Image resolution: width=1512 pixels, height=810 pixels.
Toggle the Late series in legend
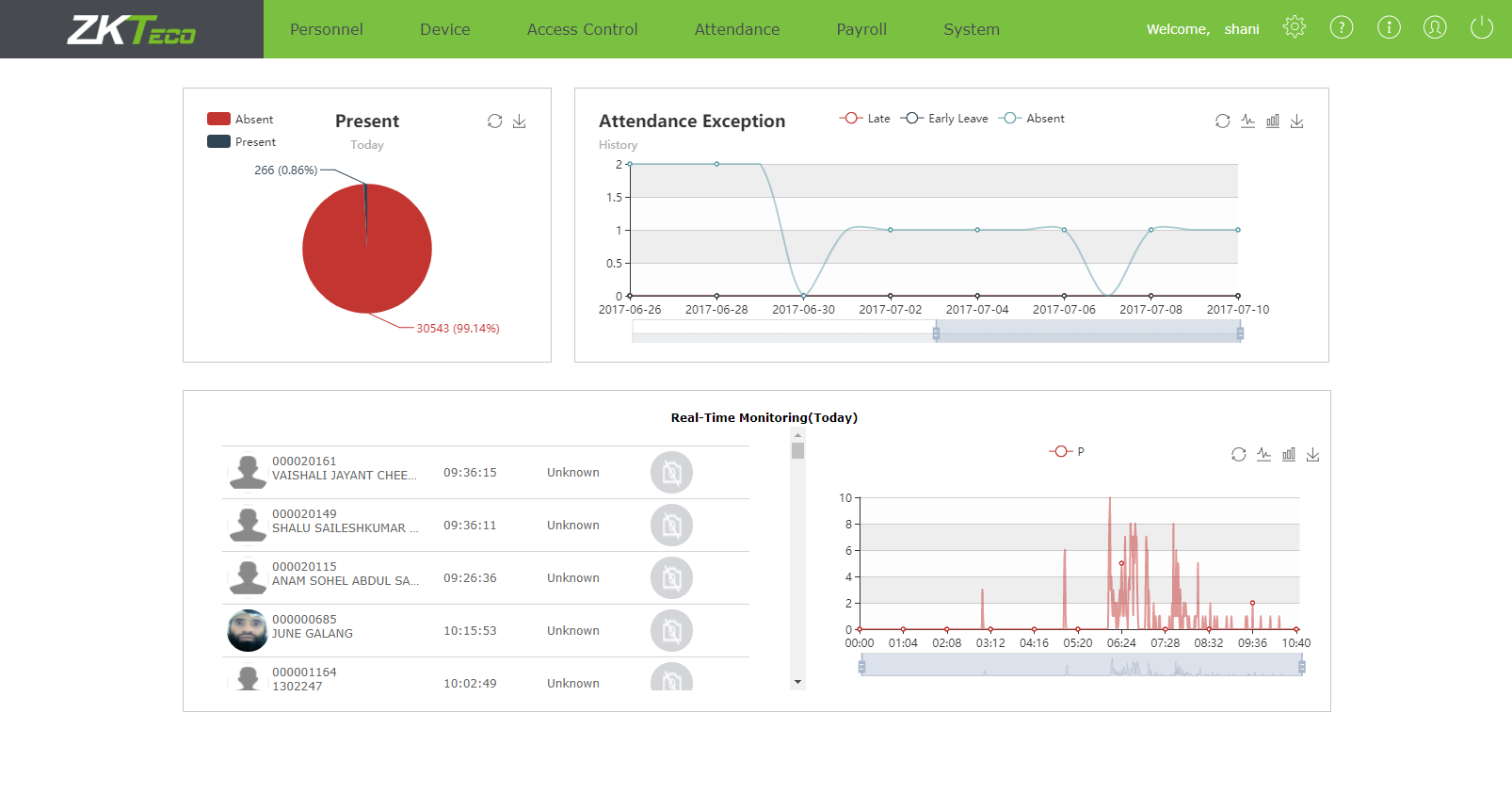pyautogui.click(x=864, y=119)
